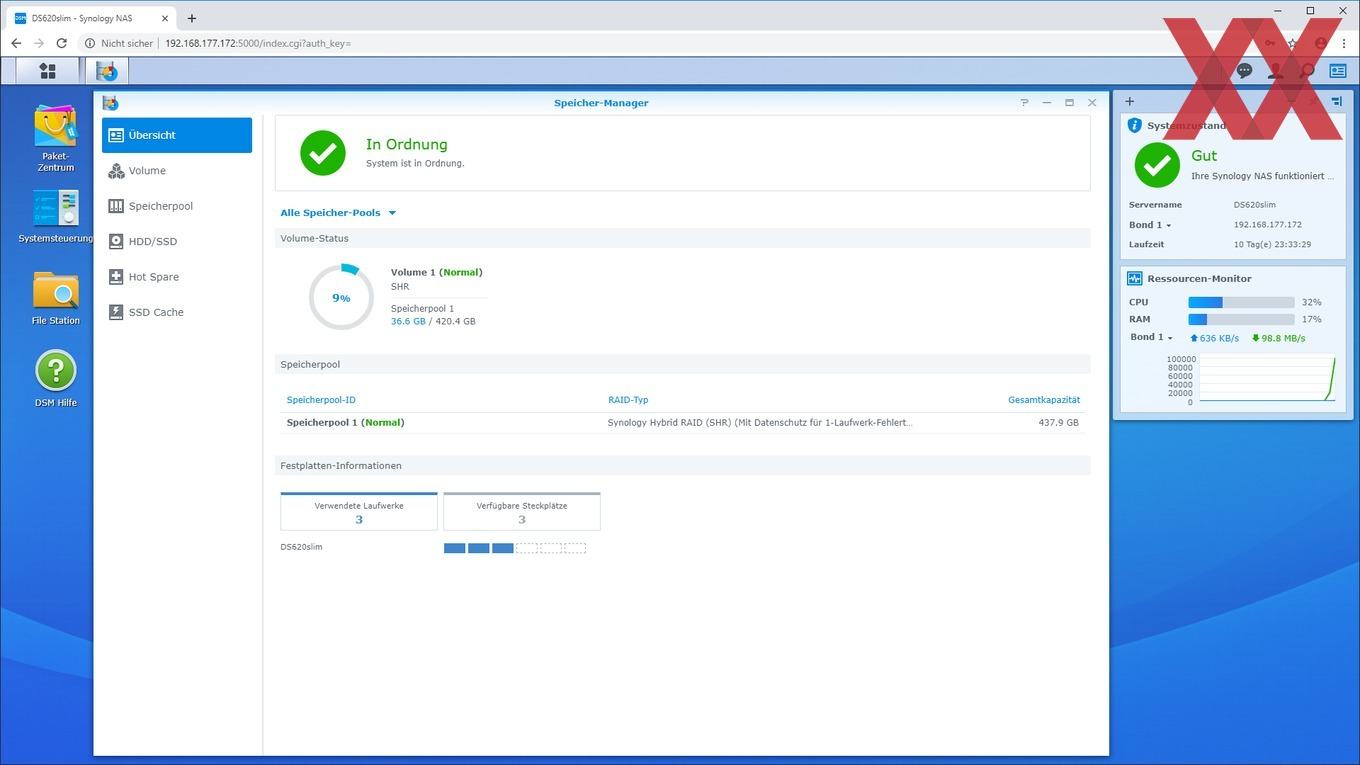Select Verfügbare Steckplätze tab
This screenshot has height=765, width=1360.
coord(522,512)
